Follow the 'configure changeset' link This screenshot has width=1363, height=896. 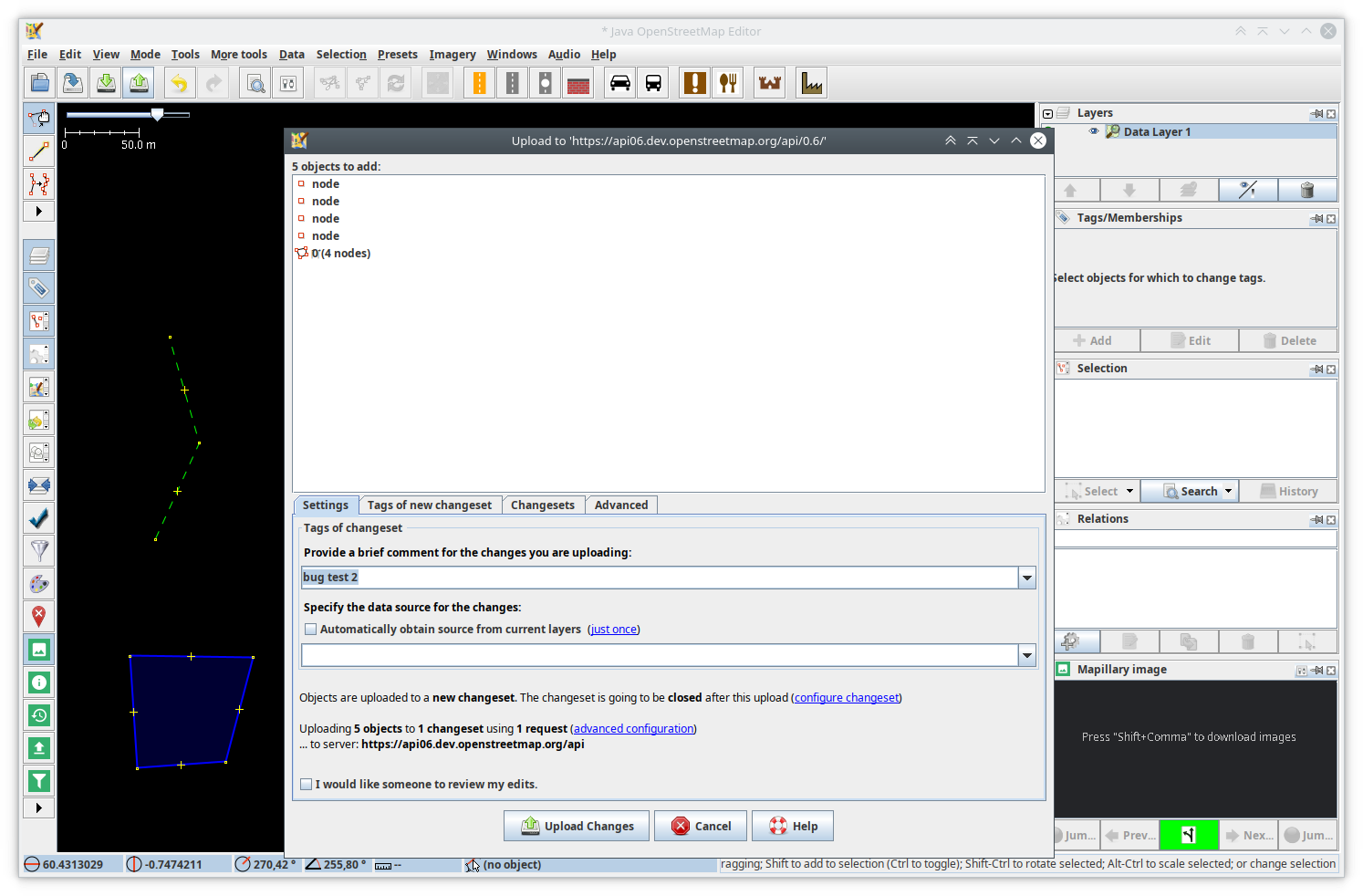pyautogui.click(x=846, y=698)
